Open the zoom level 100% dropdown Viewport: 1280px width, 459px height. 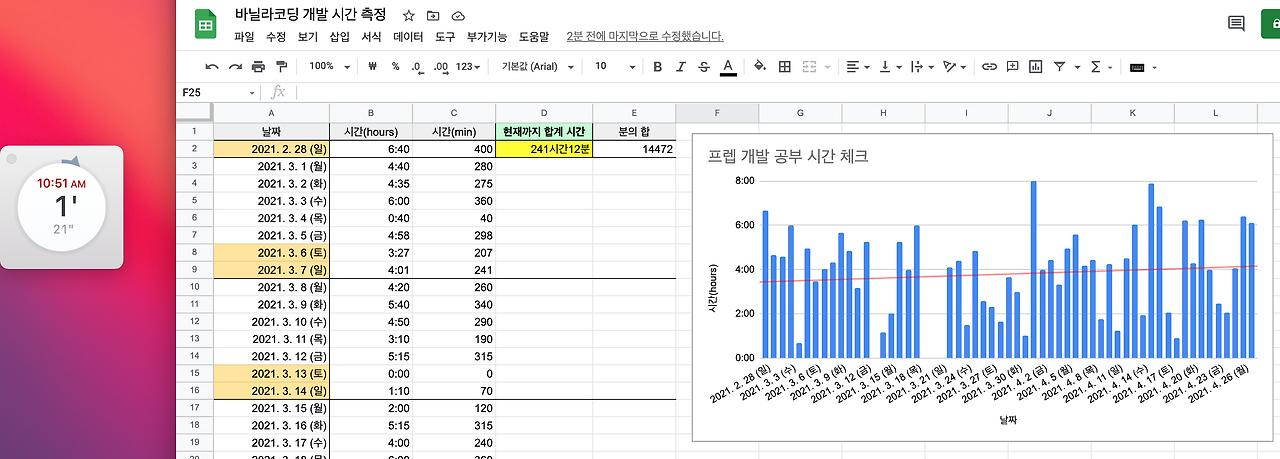click(329, 66)
